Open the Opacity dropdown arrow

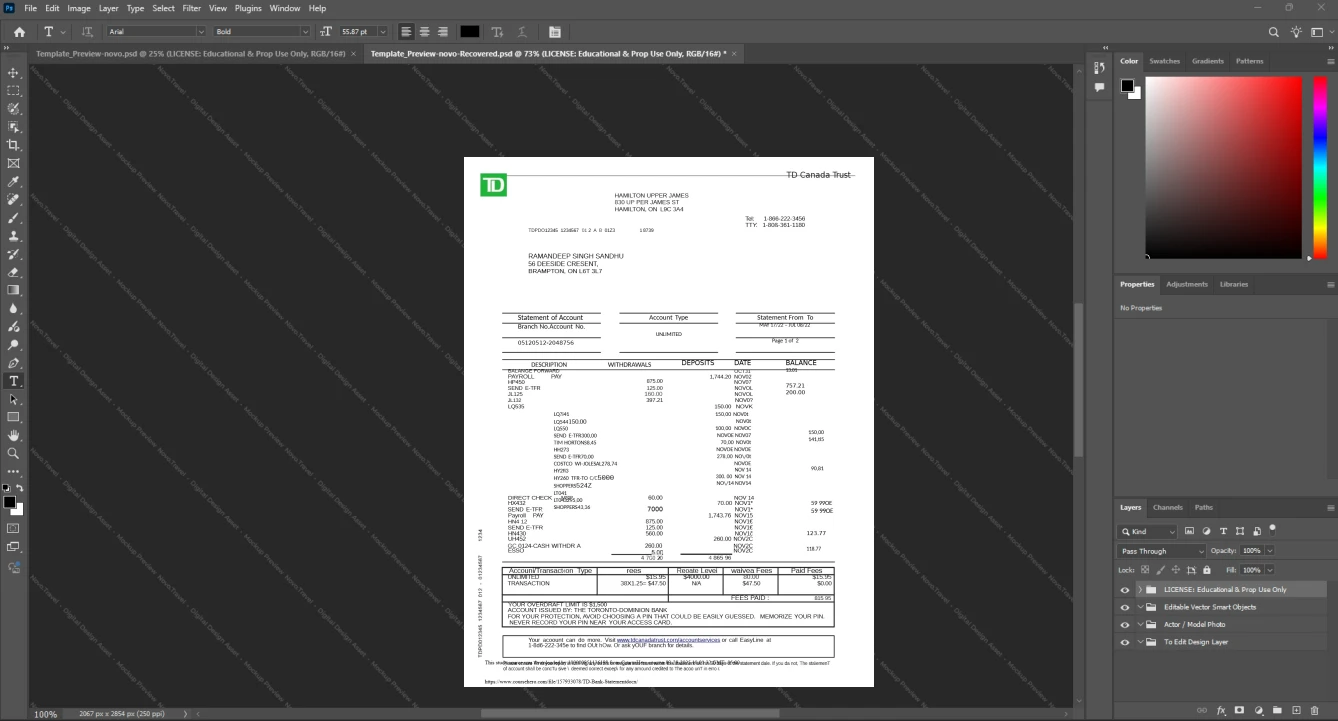click(x=1270, y=551)
